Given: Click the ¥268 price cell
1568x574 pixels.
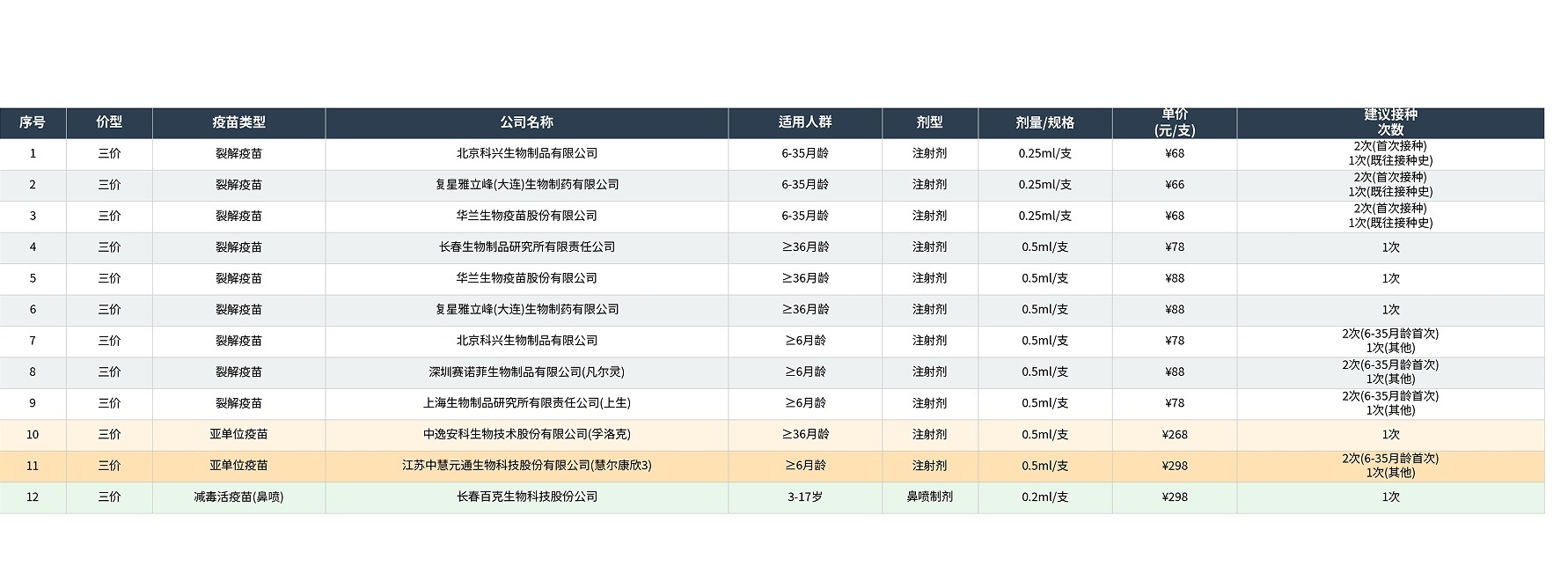Looking at the screenshot, I should click(x=1175, y=435).
